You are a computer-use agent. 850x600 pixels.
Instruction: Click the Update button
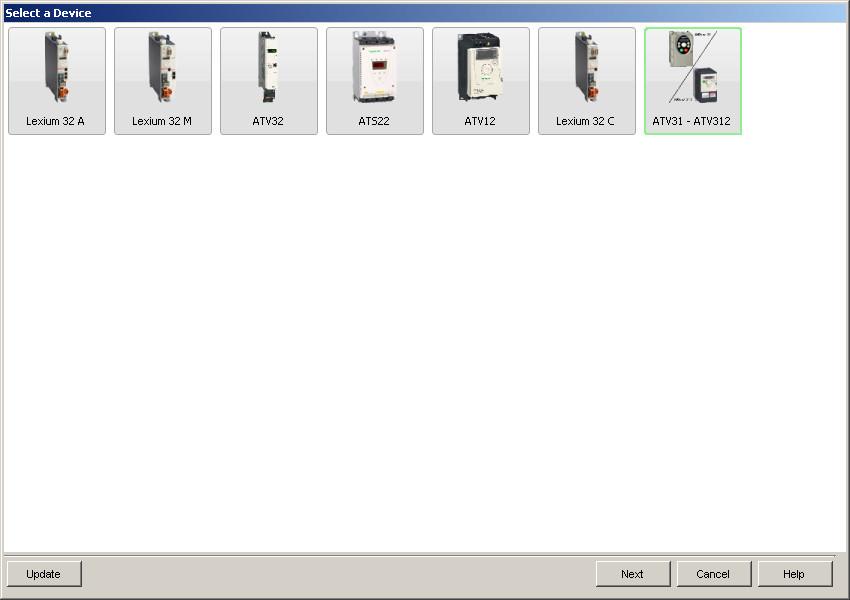tap(44, 573)
